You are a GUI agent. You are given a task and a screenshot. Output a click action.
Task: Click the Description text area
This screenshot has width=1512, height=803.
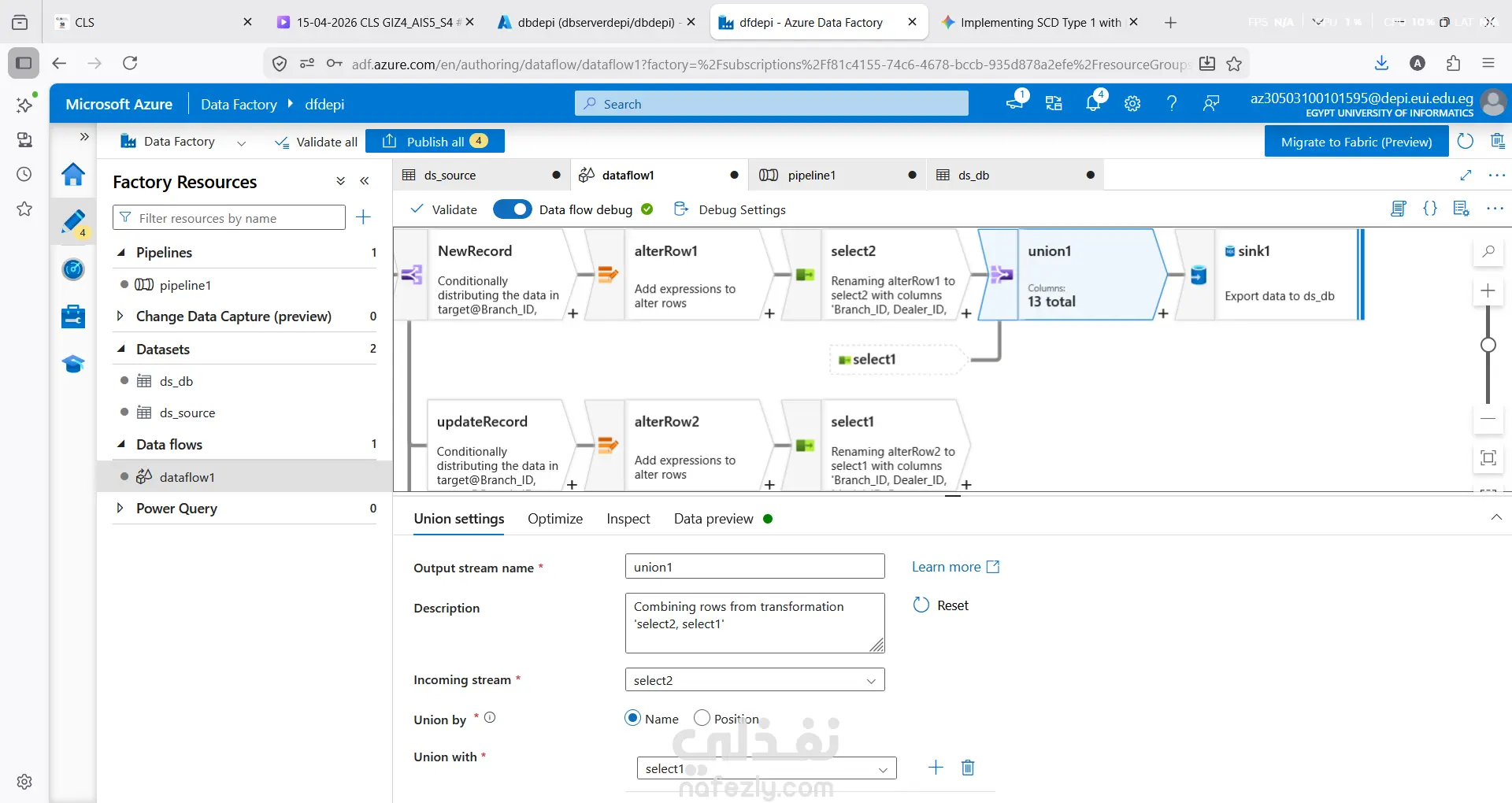754,623
